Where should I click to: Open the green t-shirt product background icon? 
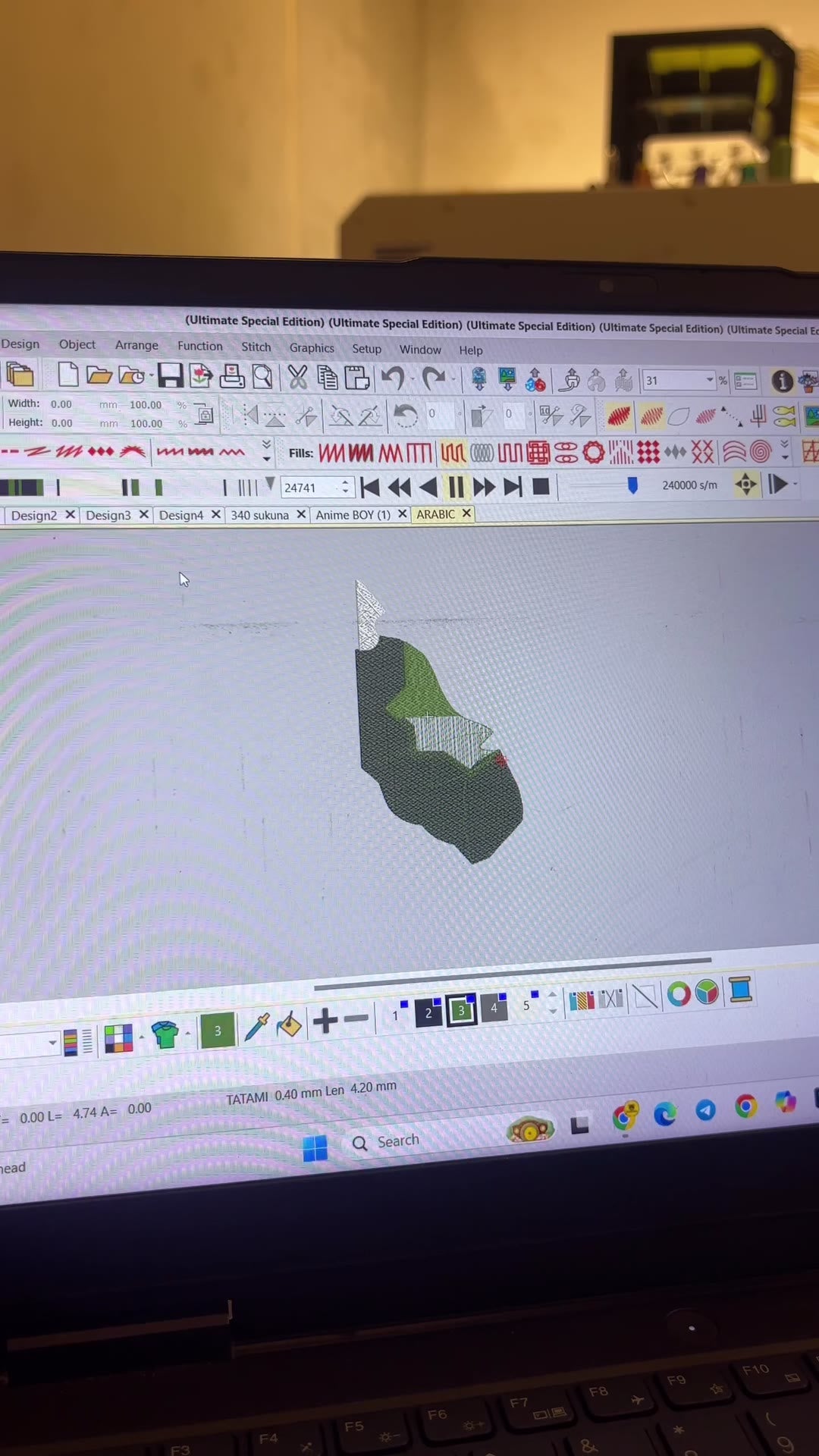(165, 1034)
